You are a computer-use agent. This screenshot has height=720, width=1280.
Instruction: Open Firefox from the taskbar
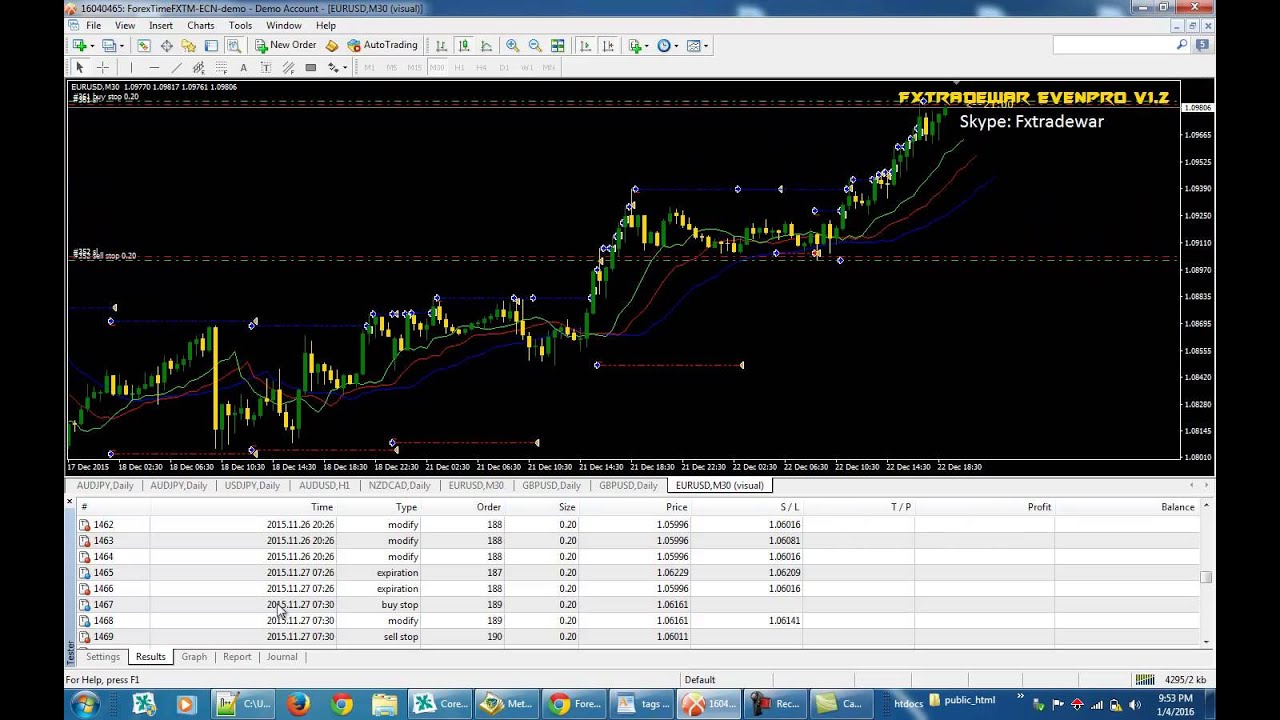point(297,704)
